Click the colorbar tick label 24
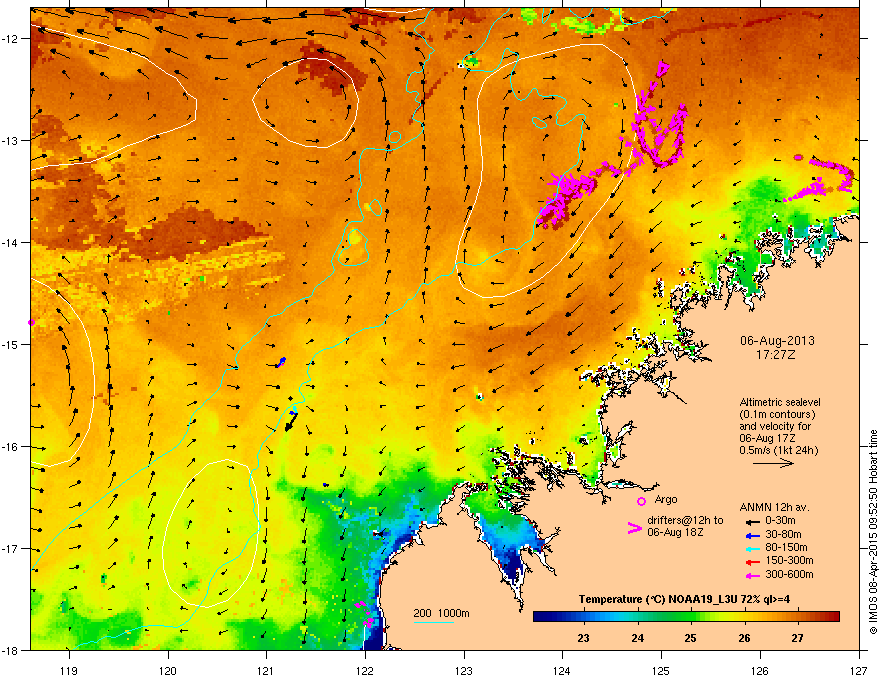Viewport: 880px width, 680px height. click(x=637, y=638)
